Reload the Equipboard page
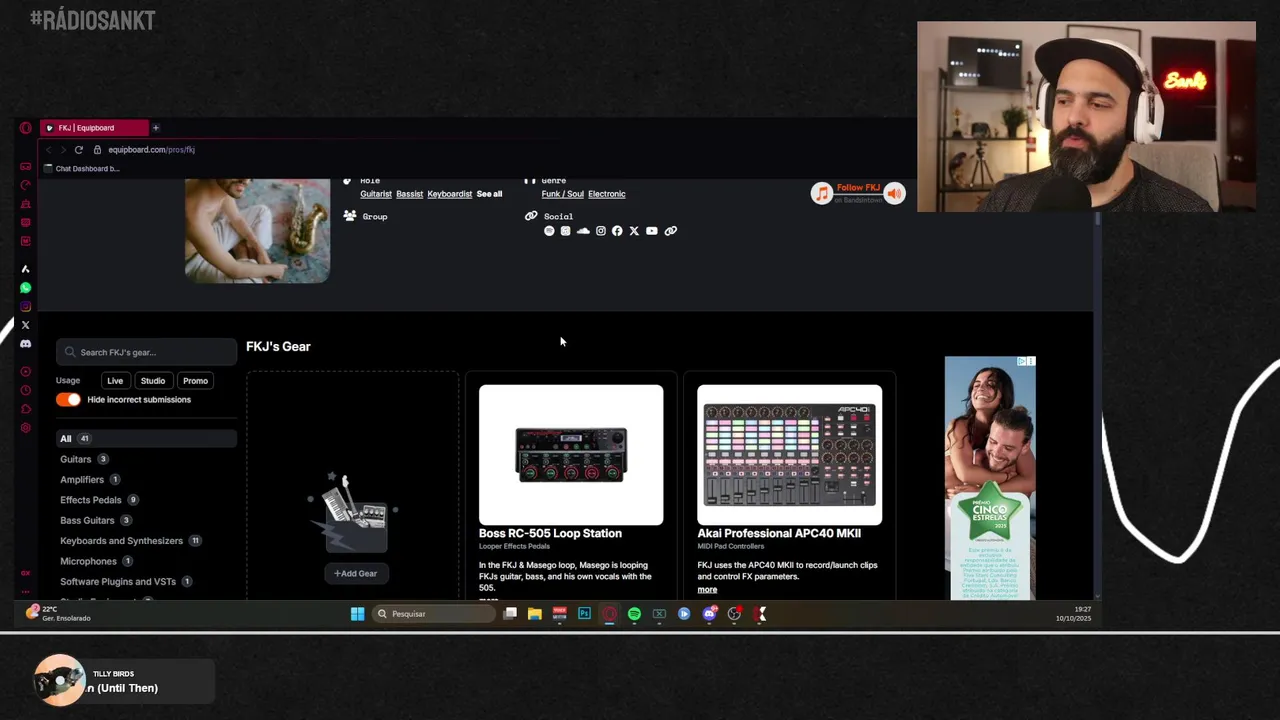The image size is (1280, 720). coord(78,150)
